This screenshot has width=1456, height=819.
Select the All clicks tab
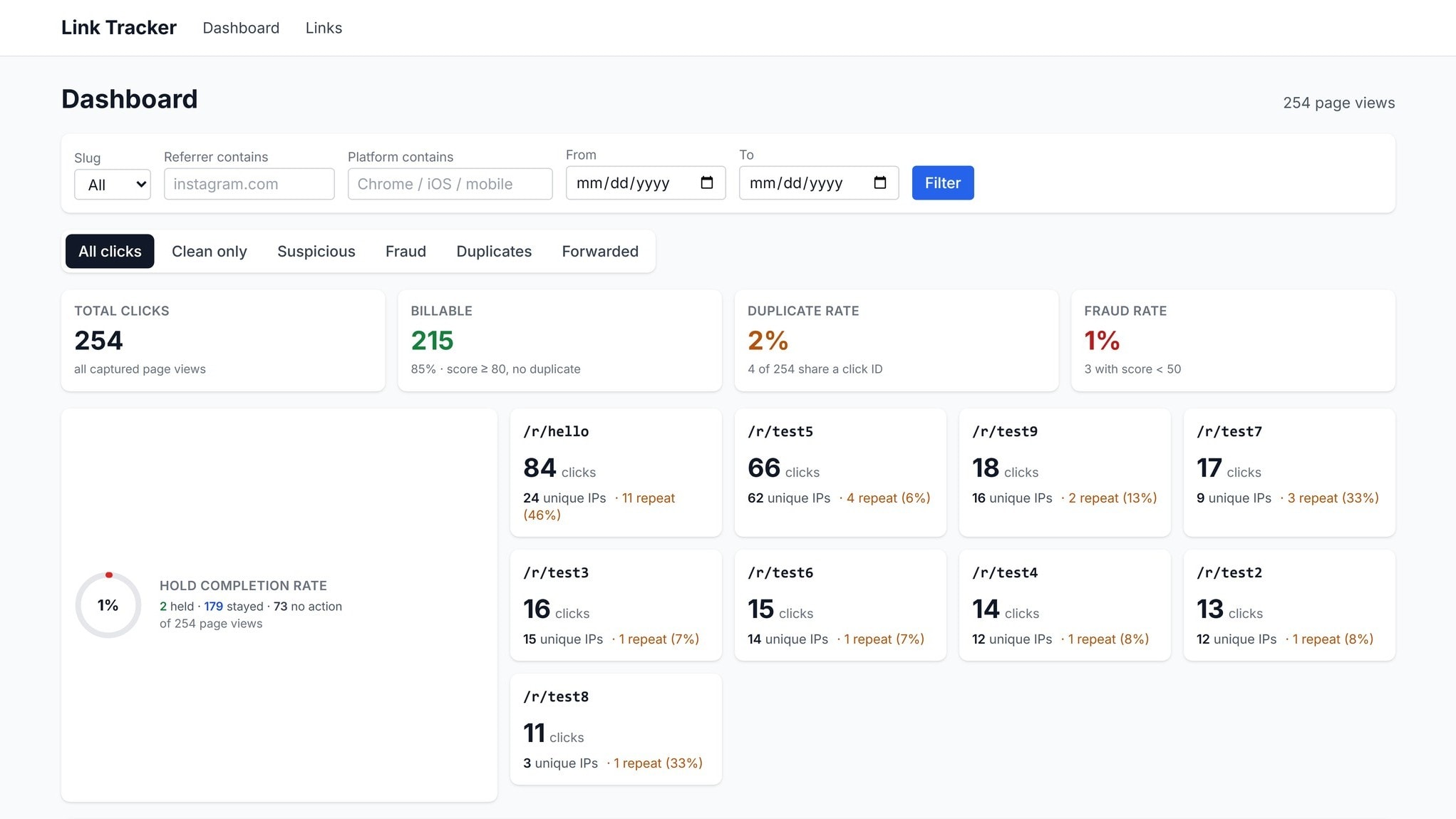click(x=110, y=252)
